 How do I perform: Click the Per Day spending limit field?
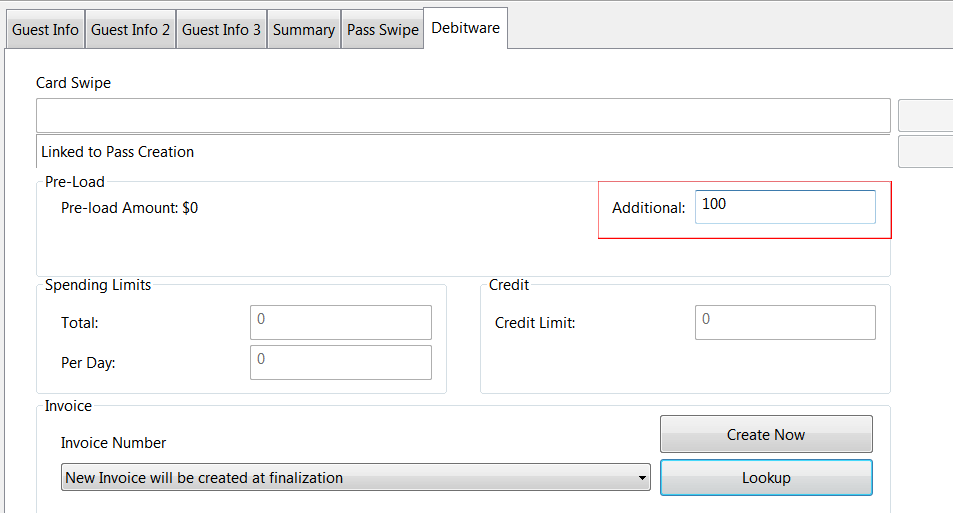pyautogui.click(x=341, y=362)
